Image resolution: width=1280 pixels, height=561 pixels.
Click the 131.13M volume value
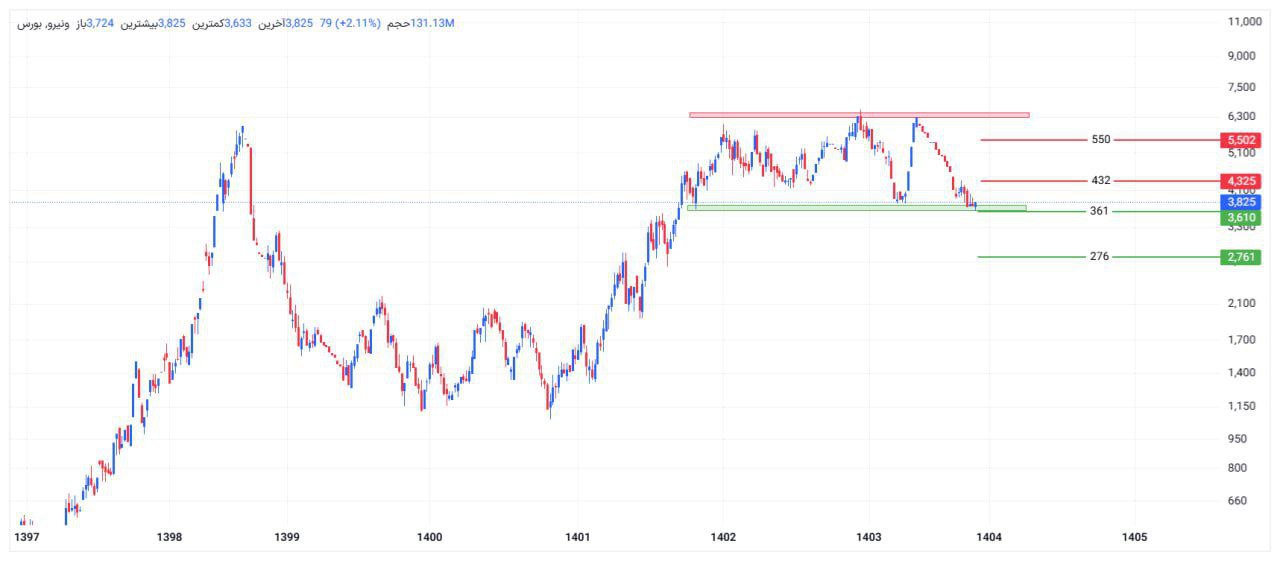[432, 23]
